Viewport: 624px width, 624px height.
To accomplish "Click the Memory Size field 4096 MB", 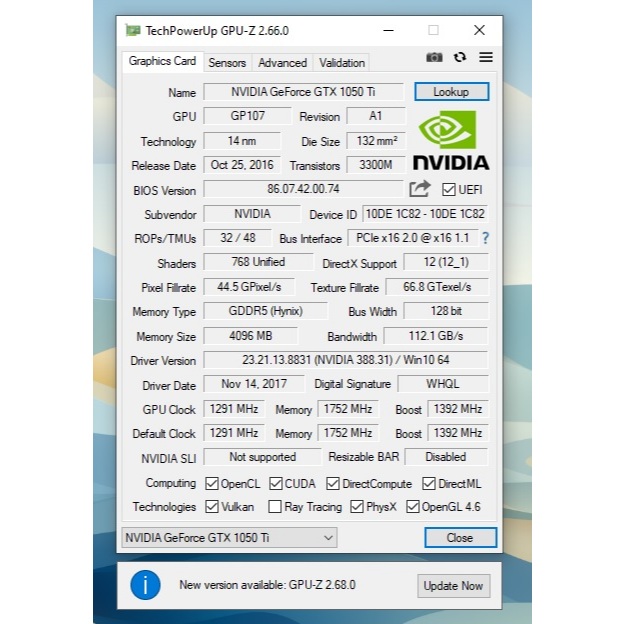I will (251, 336).
